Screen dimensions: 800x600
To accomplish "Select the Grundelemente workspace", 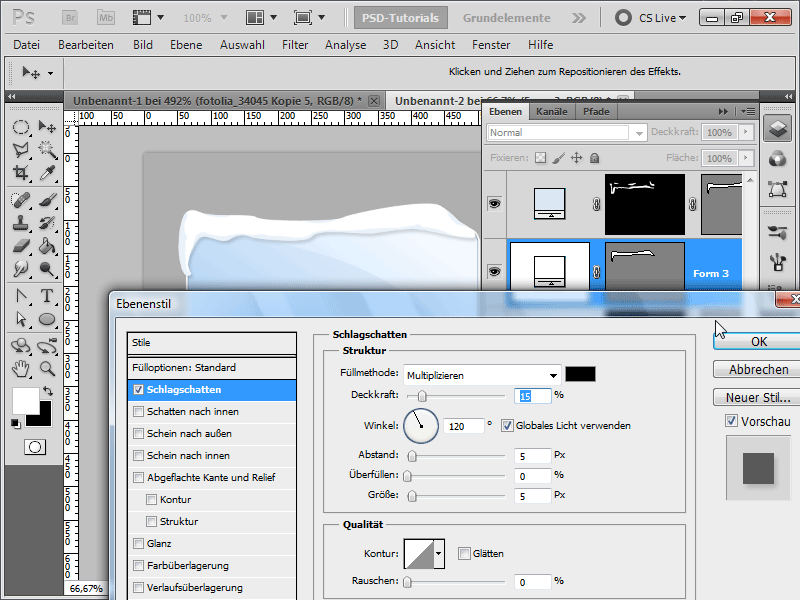I will [507, 18].
